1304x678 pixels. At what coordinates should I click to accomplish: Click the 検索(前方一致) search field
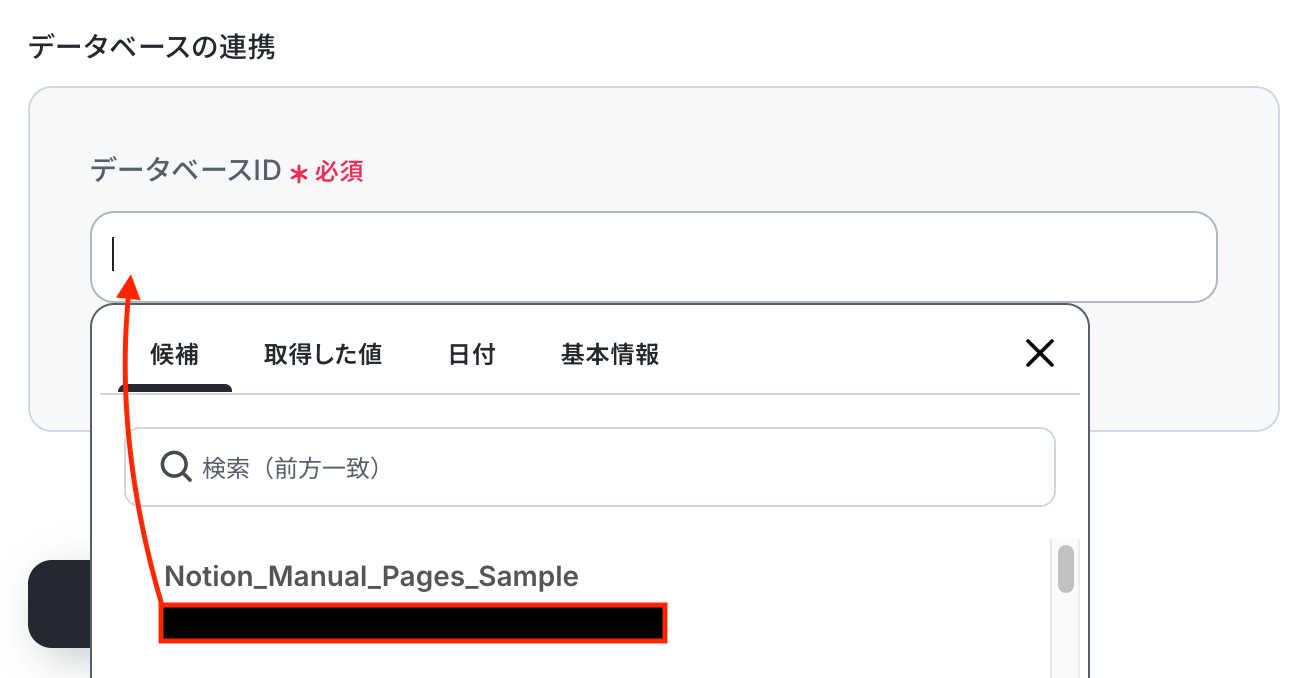tap(590, 467)
